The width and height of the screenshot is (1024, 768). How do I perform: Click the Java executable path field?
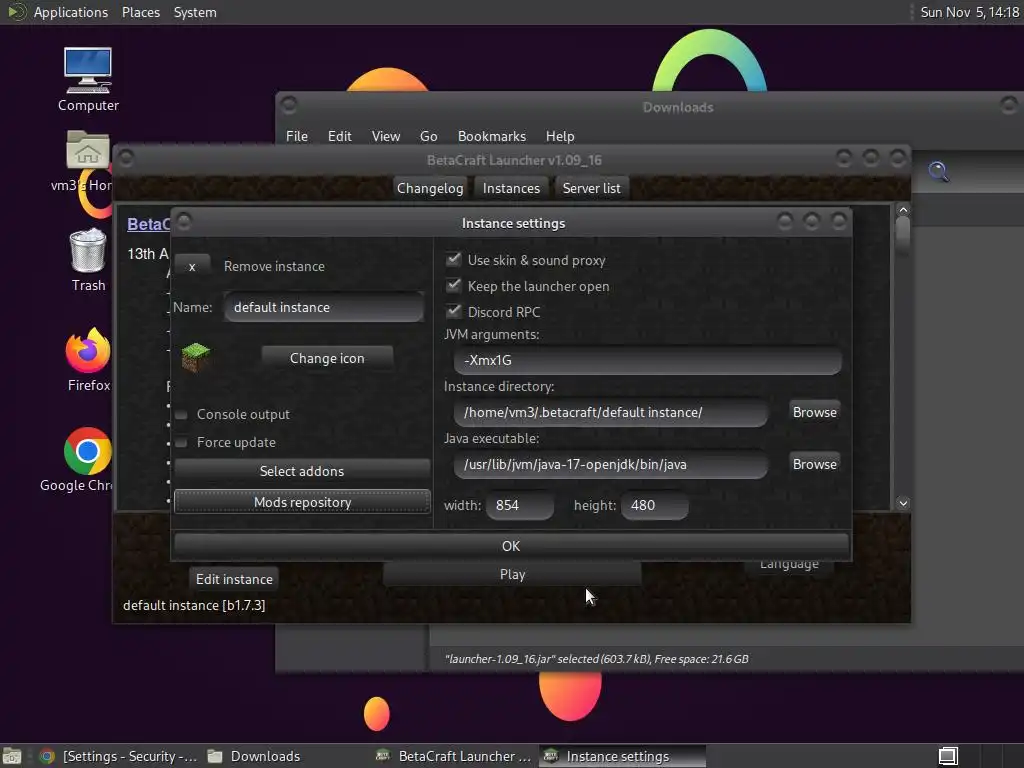(x=611, y=464)
